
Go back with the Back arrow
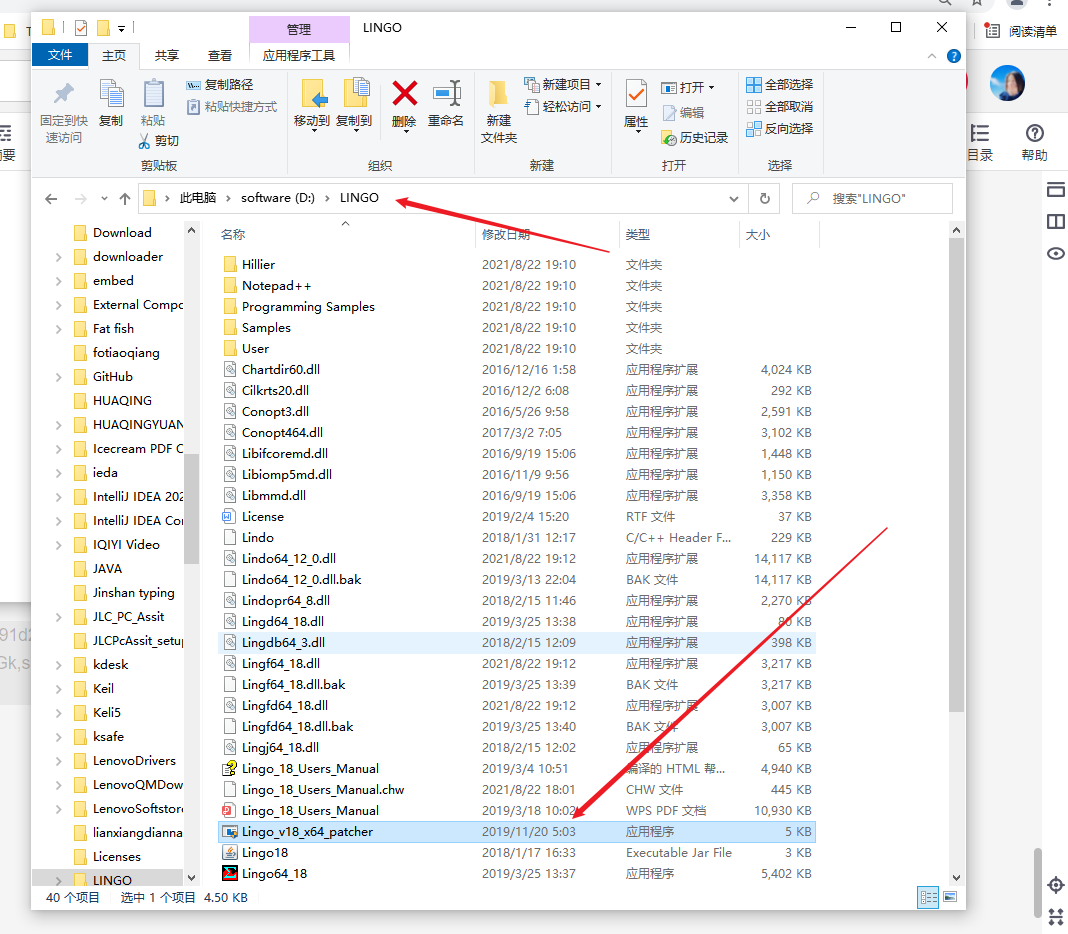[51, 199]
